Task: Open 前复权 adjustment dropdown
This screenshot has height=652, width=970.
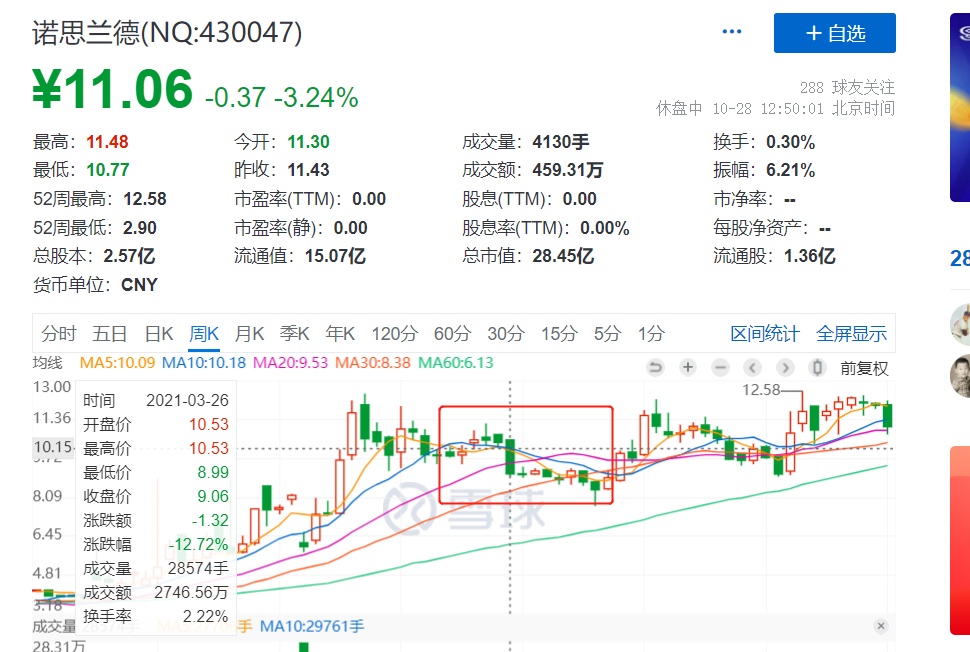Action: 864,369
